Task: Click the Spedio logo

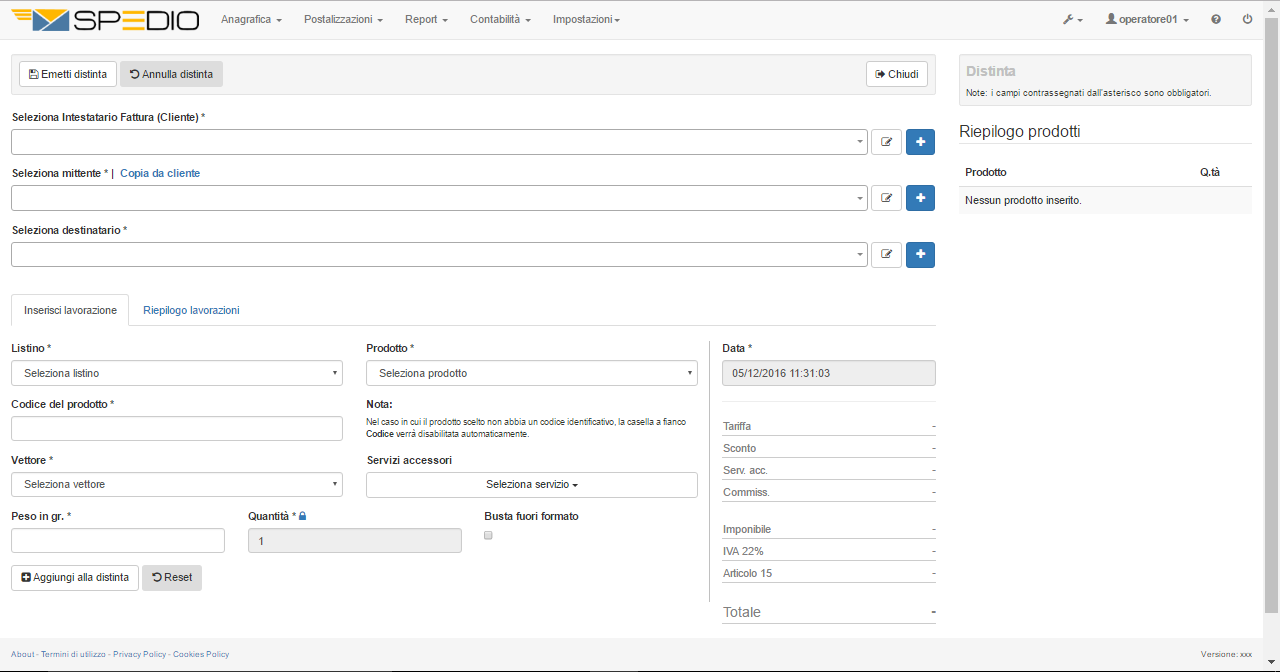Action: click(x=104, y=19)
